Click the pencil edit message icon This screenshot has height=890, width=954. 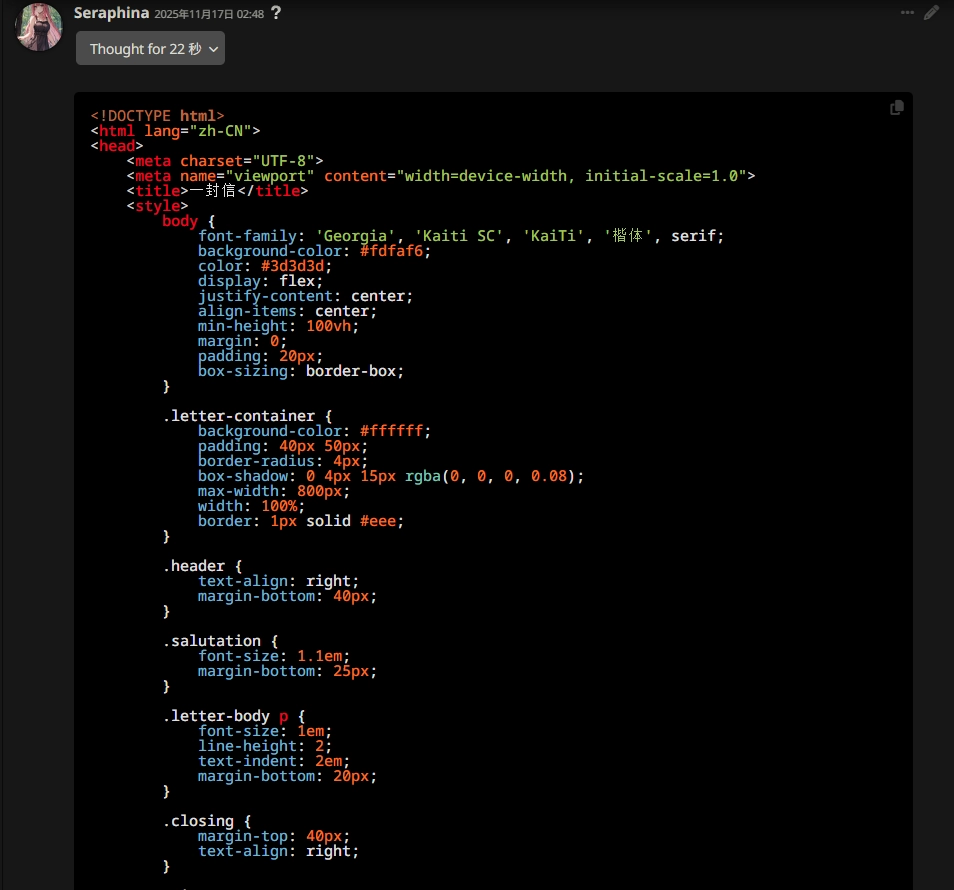931,13
